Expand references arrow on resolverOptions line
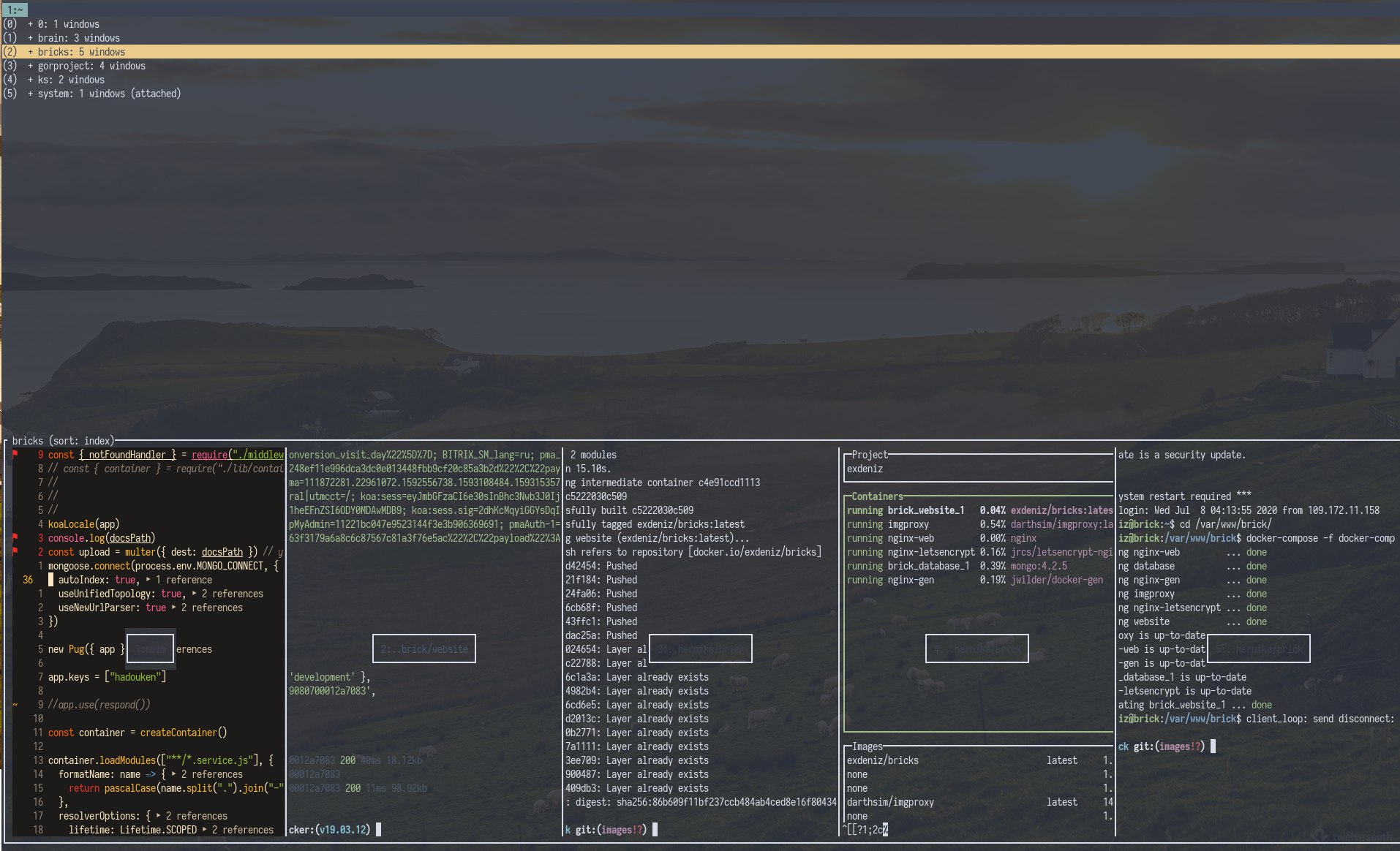The width and height of the screenshot is (1400, 851). (159, 816)
